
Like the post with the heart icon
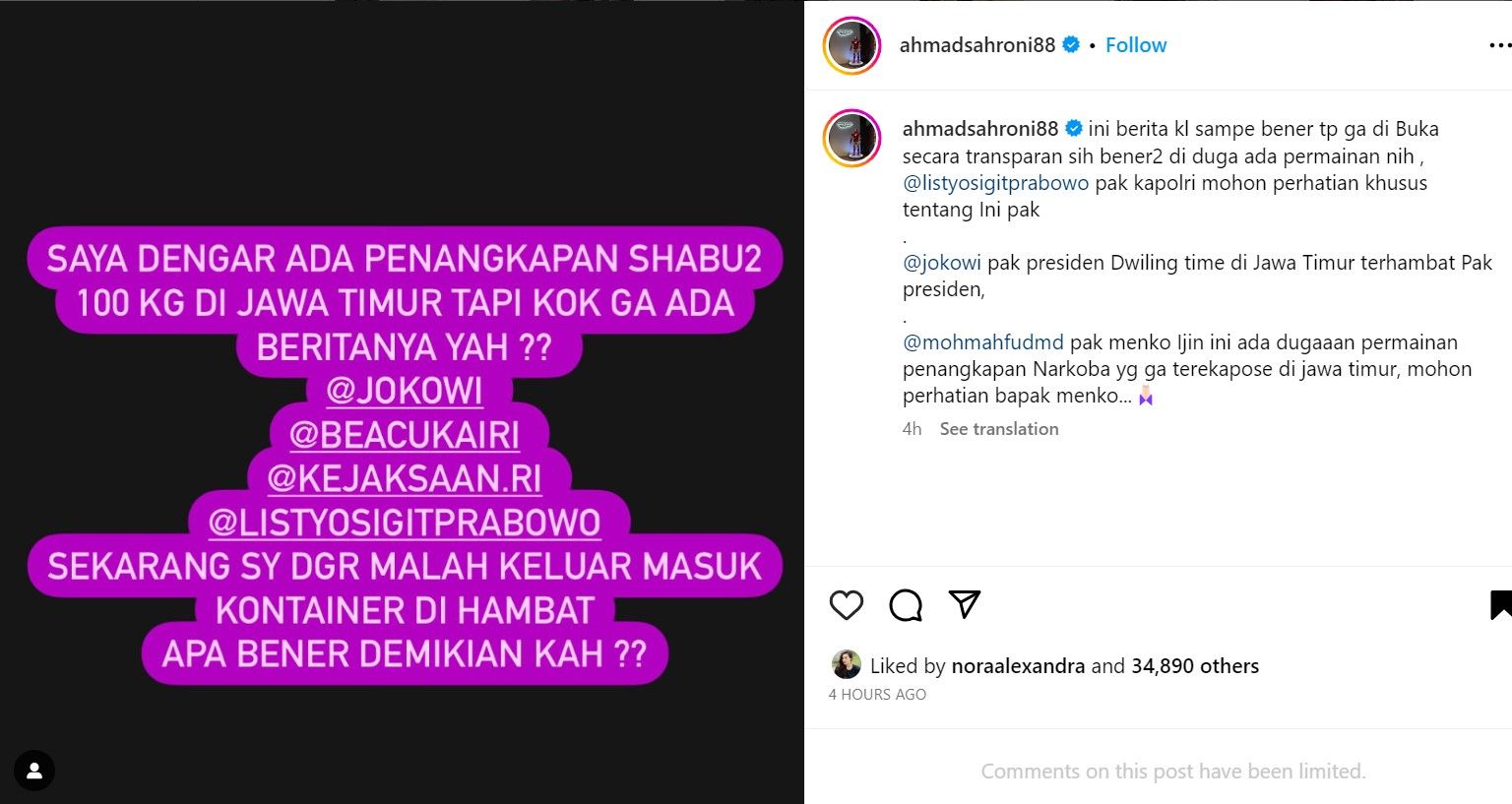846,605
